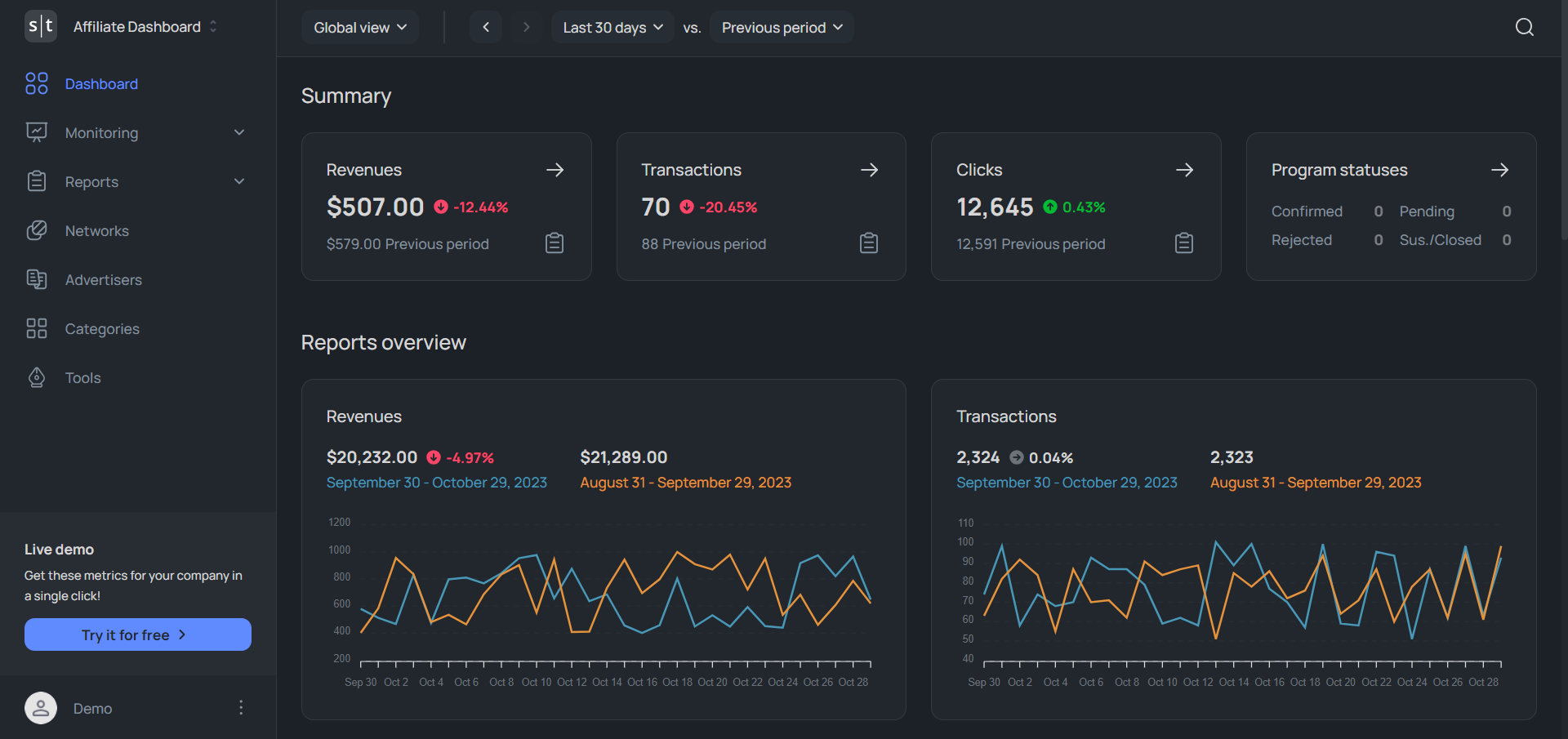This screenshot has width=1568, height=739.
Task: Select Reports in the sidebar
Action: coord(91,181)
